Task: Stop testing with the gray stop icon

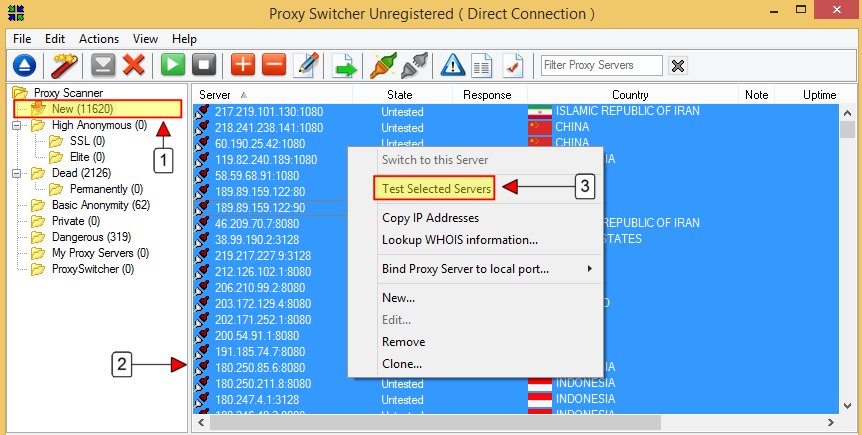Action: (x=204, y=65)
